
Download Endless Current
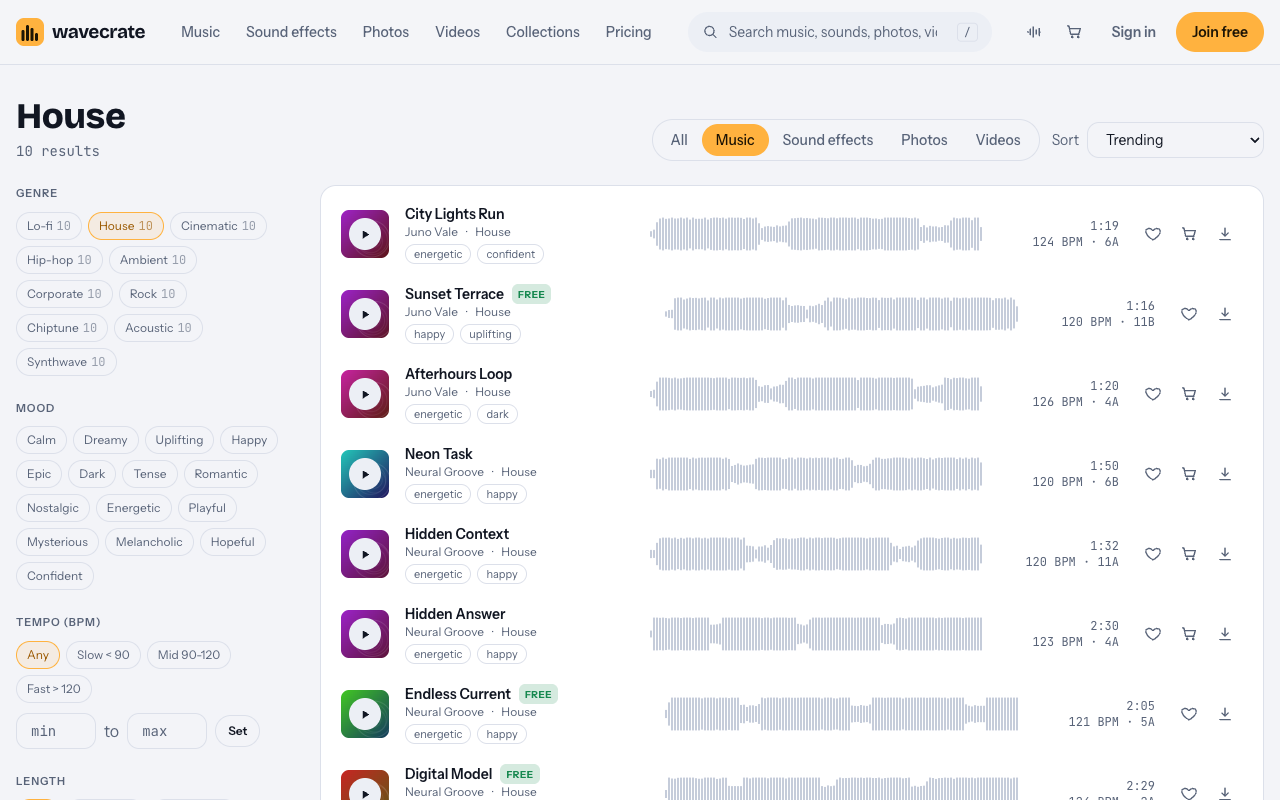[x=1225, y=714]
